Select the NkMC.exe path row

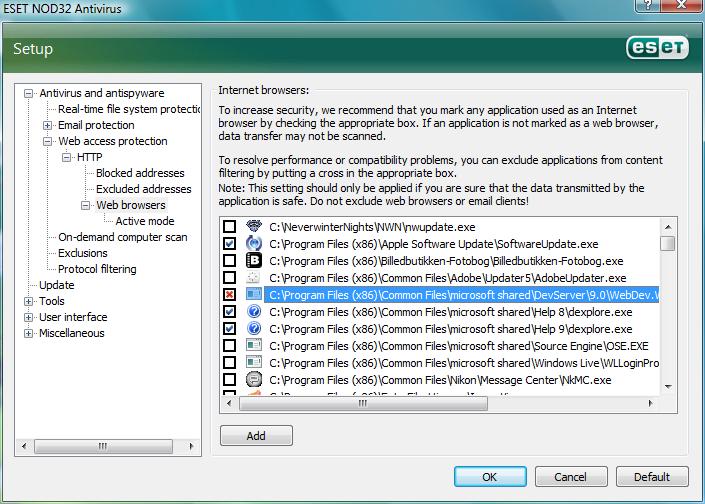pyautogui.click(x=440, y=380)
